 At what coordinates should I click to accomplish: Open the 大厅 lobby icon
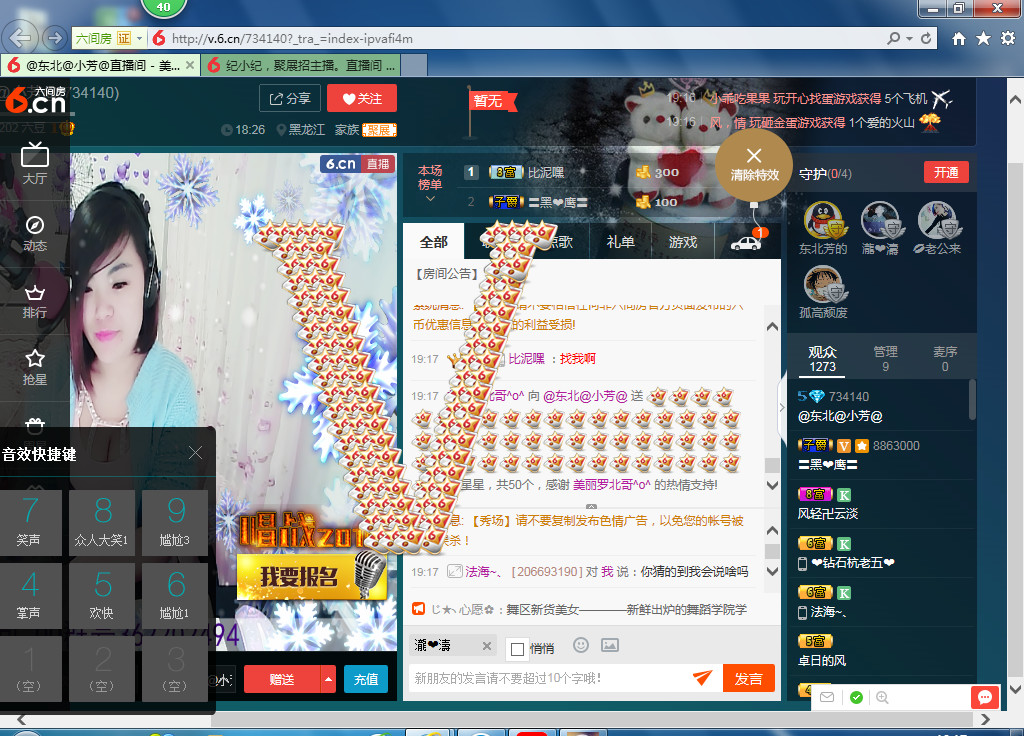[x=35, y=163]
